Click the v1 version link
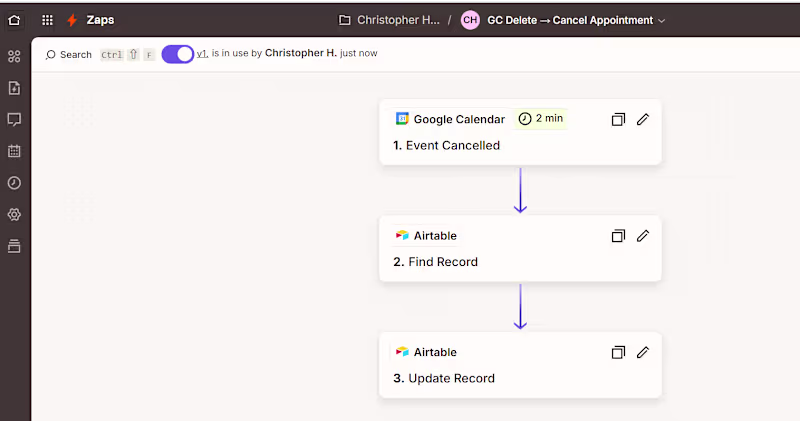 coord(202,54)
